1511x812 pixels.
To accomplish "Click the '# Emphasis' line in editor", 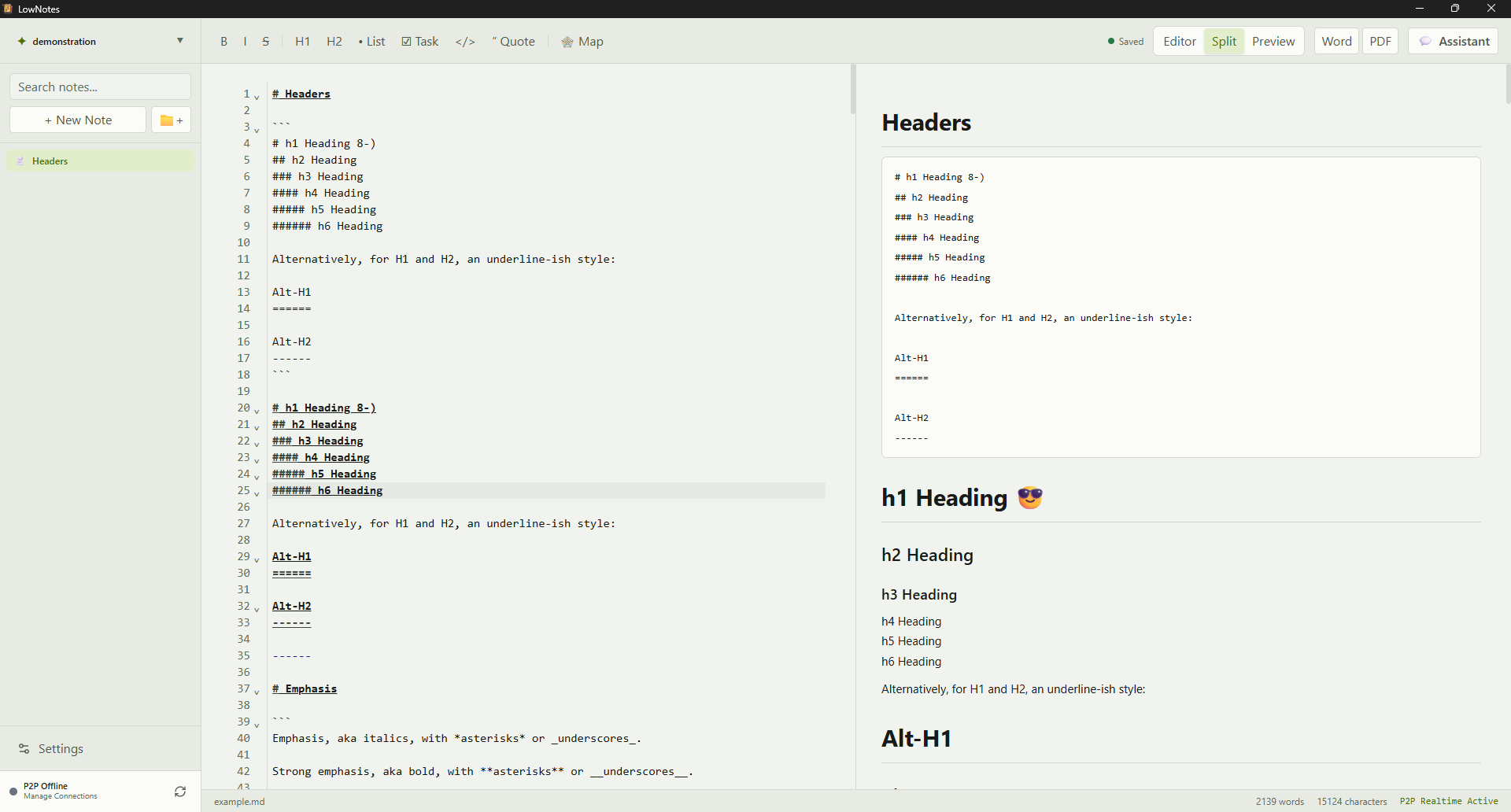I will (305, 689).
